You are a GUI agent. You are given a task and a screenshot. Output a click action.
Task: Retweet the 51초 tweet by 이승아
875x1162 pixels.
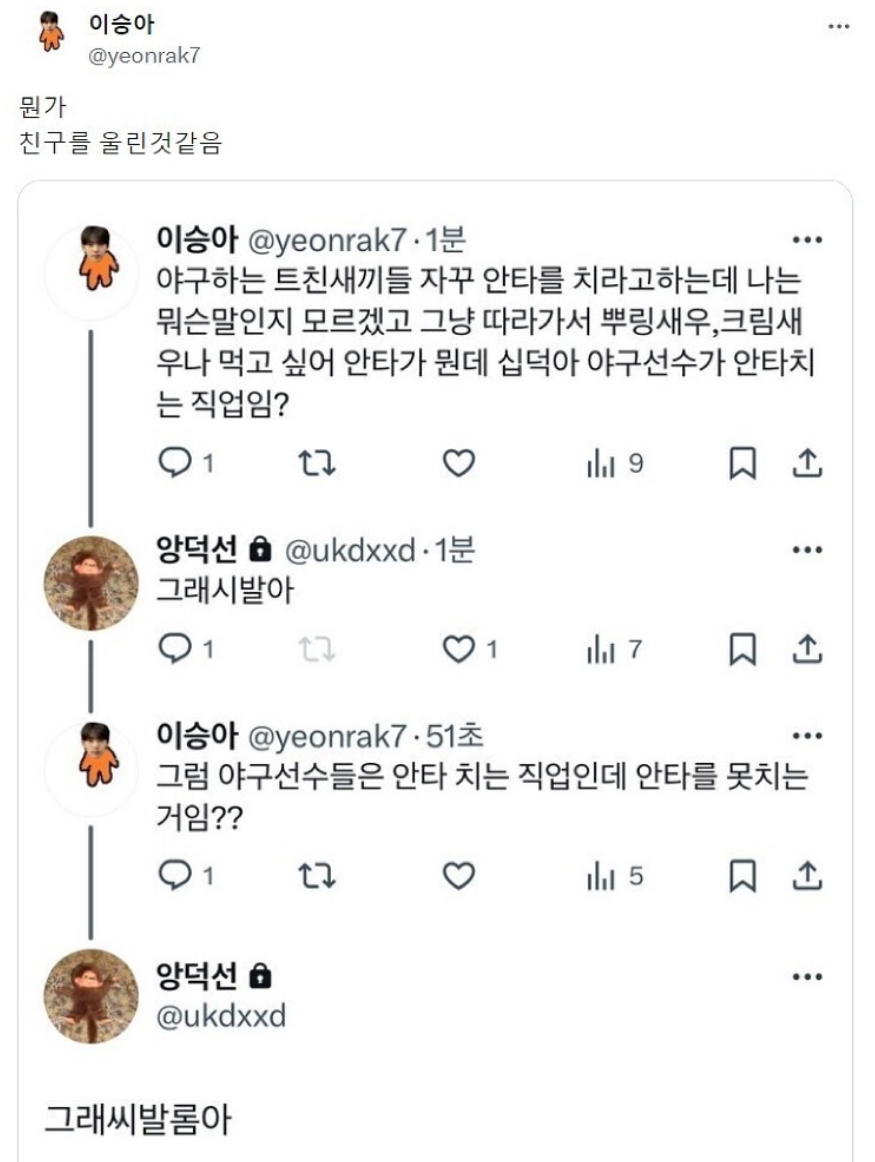coord(317,877)
